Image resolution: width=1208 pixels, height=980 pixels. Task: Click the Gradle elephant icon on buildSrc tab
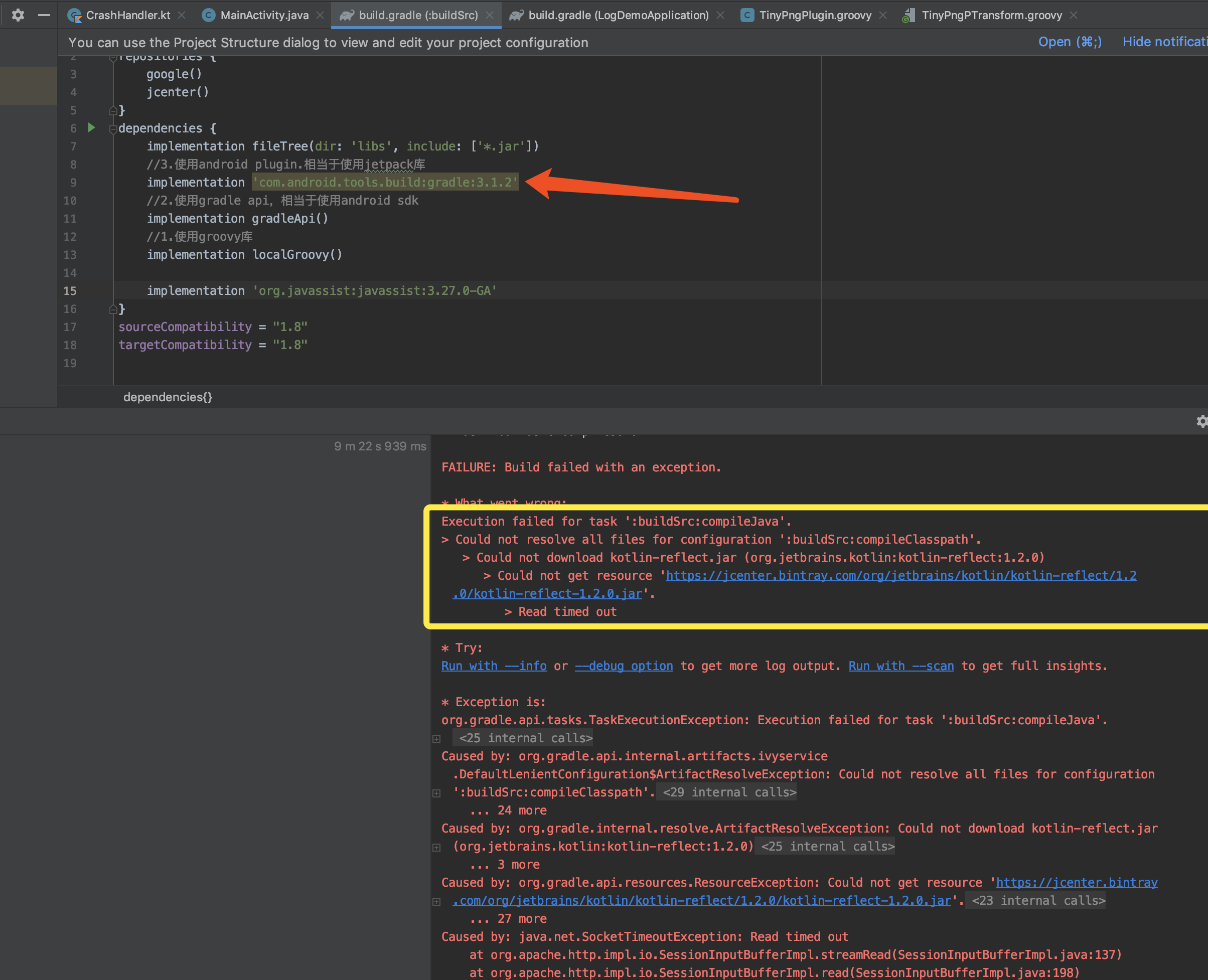pyautogui.click(x=347, y=15)
